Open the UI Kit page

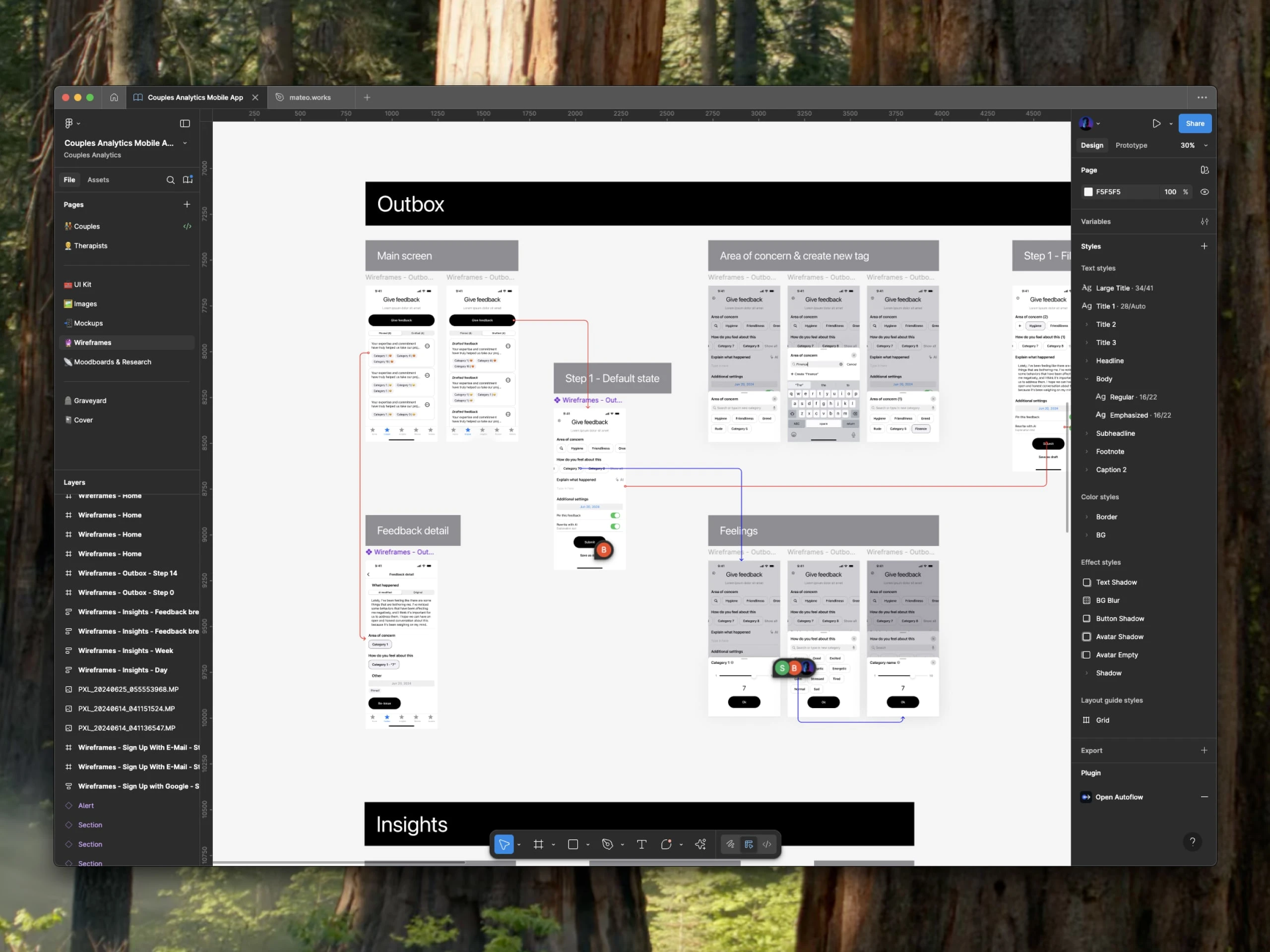click(127, 285)
